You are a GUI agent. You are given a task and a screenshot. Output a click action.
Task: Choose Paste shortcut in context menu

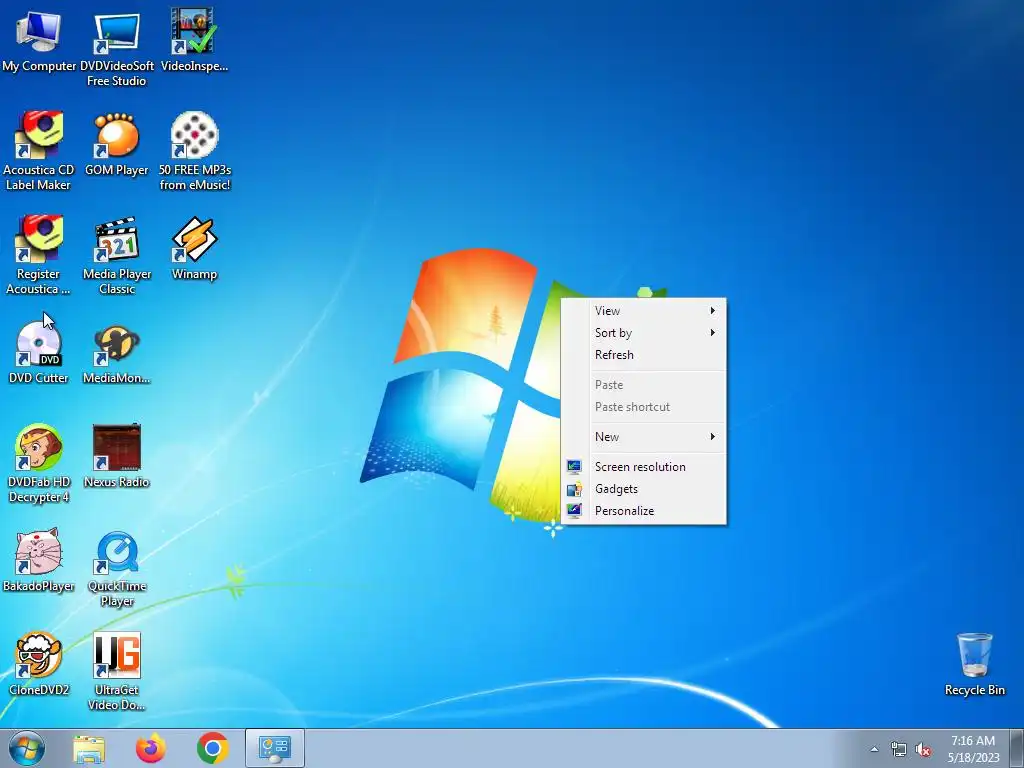pos(643,407)
